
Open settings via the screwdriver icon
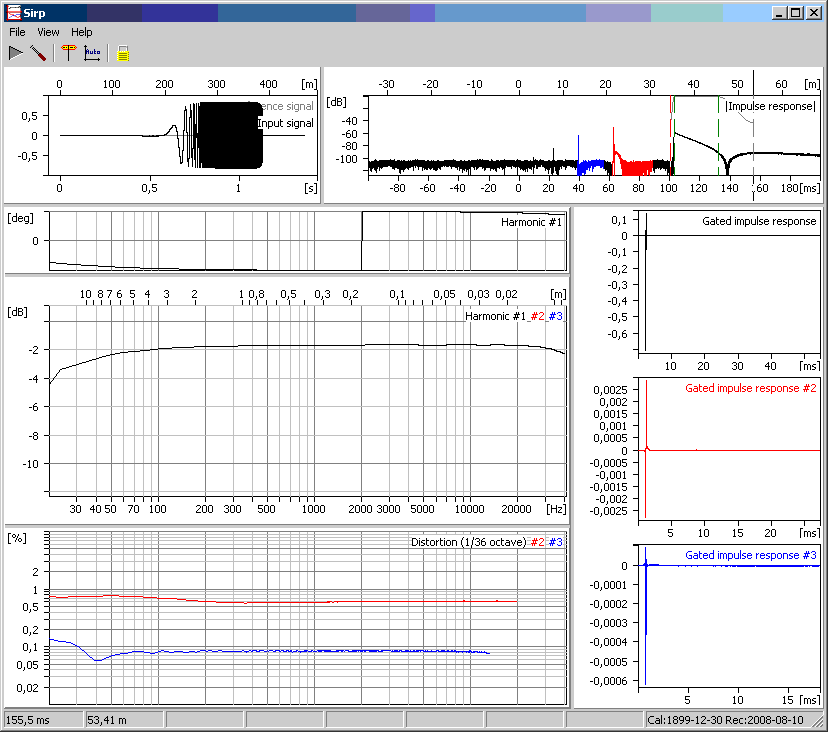click(38, 53)
